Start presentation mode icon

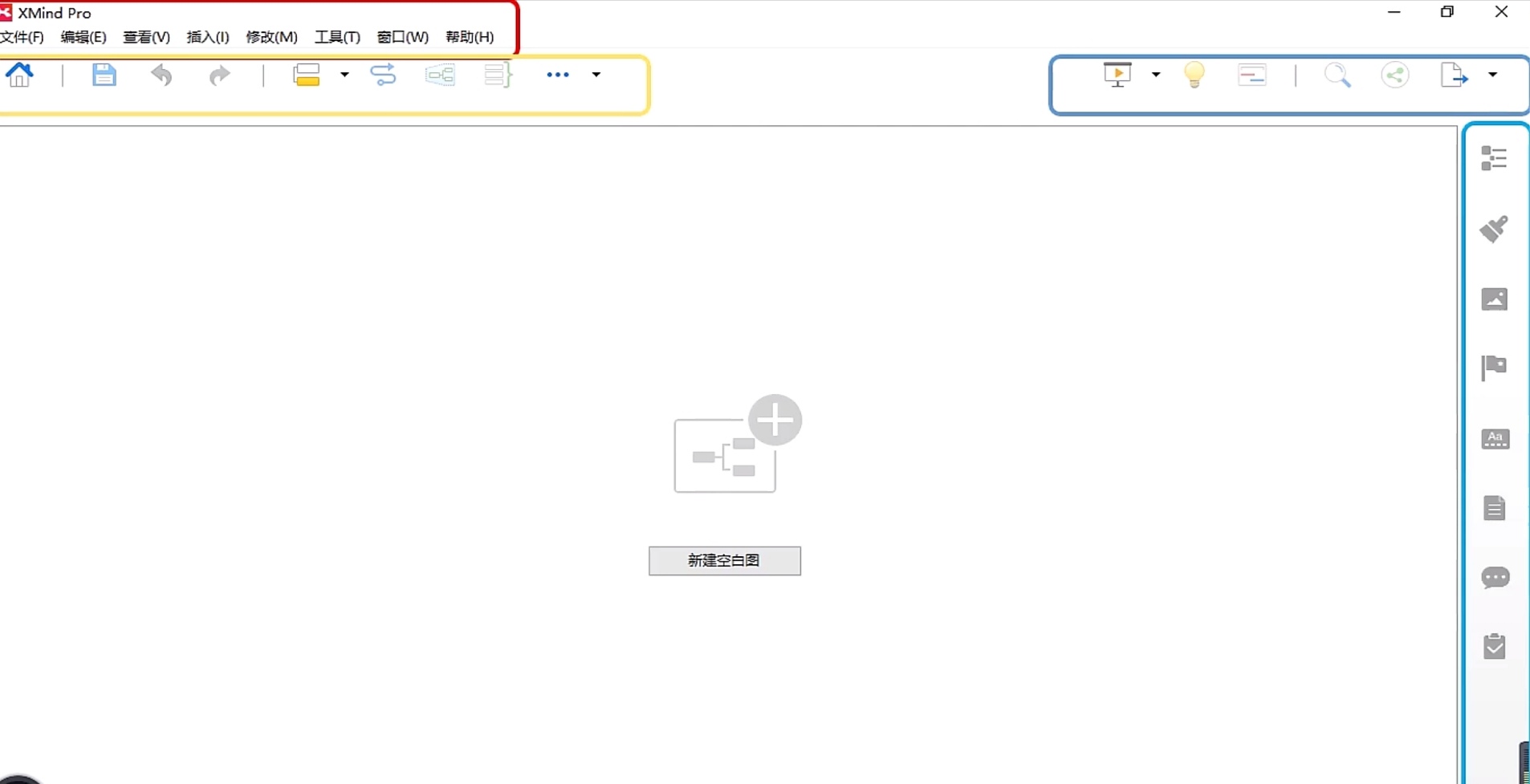(x=1117, y=75)
